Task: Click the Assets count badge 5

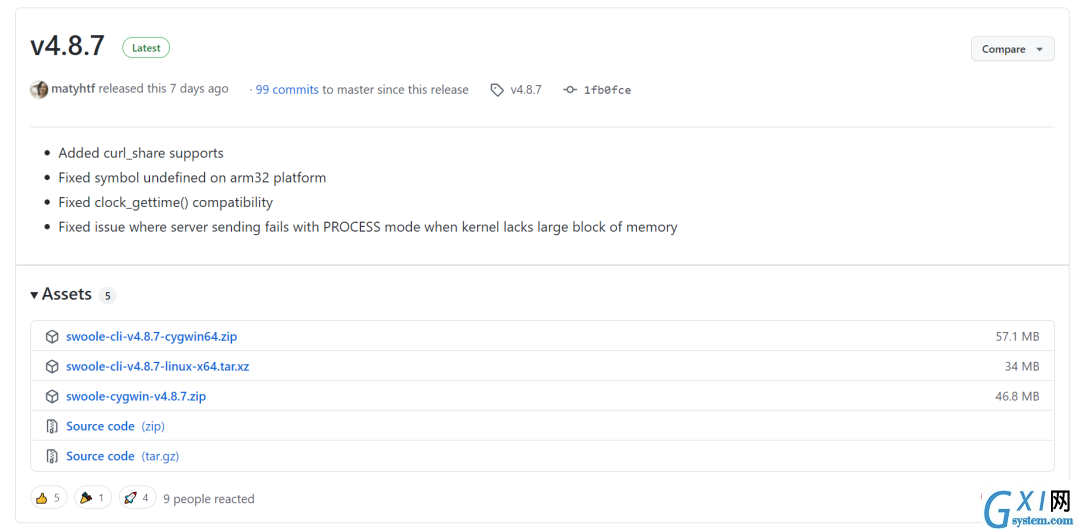Action: [107, 295]
